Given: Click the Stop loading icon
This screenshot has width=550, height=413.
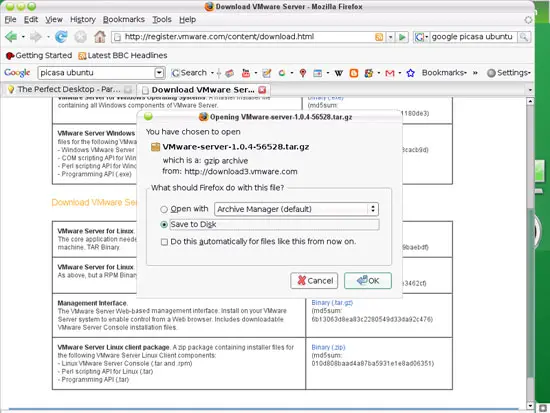Looking at the screenshot, I should 80,36.
